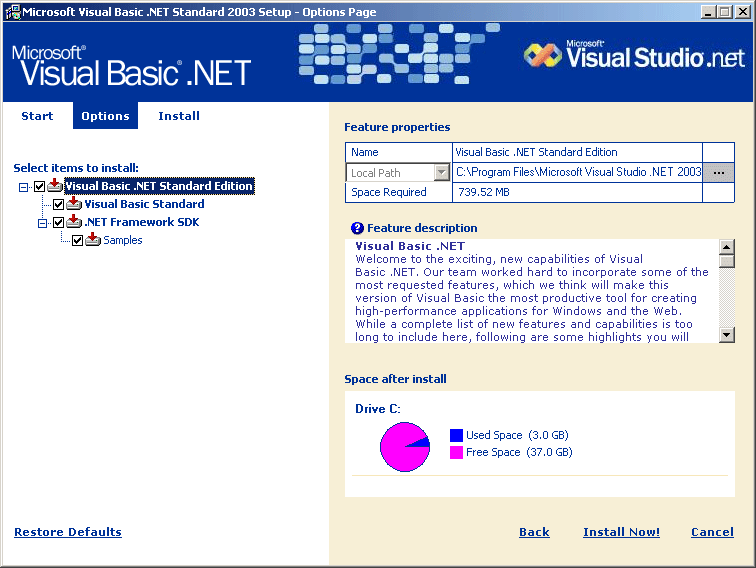Screen dimensions: 756x568
Task: Toggle the Samples checkbox
Action: pos(78,240)
